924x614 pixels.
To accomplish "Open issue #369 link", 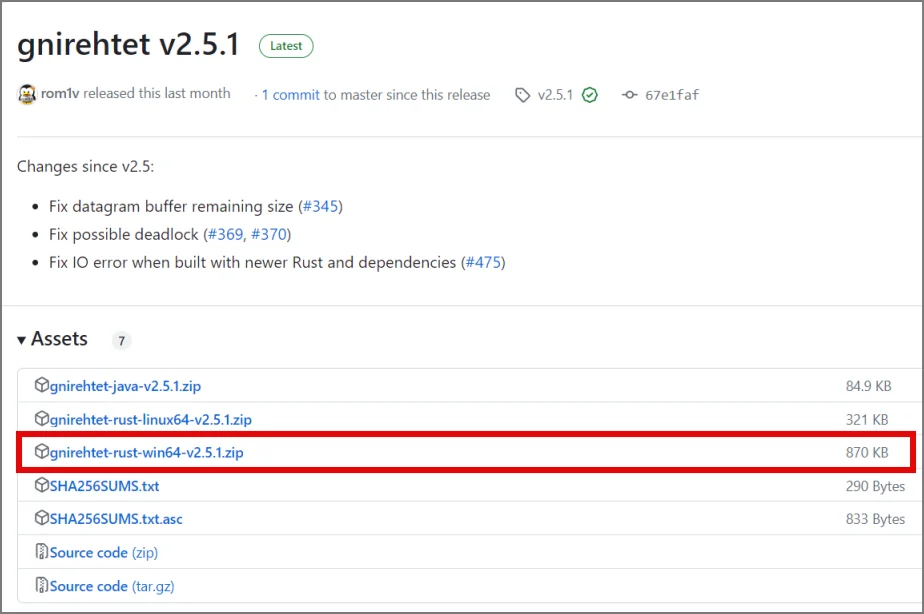I will pos(225,235).
